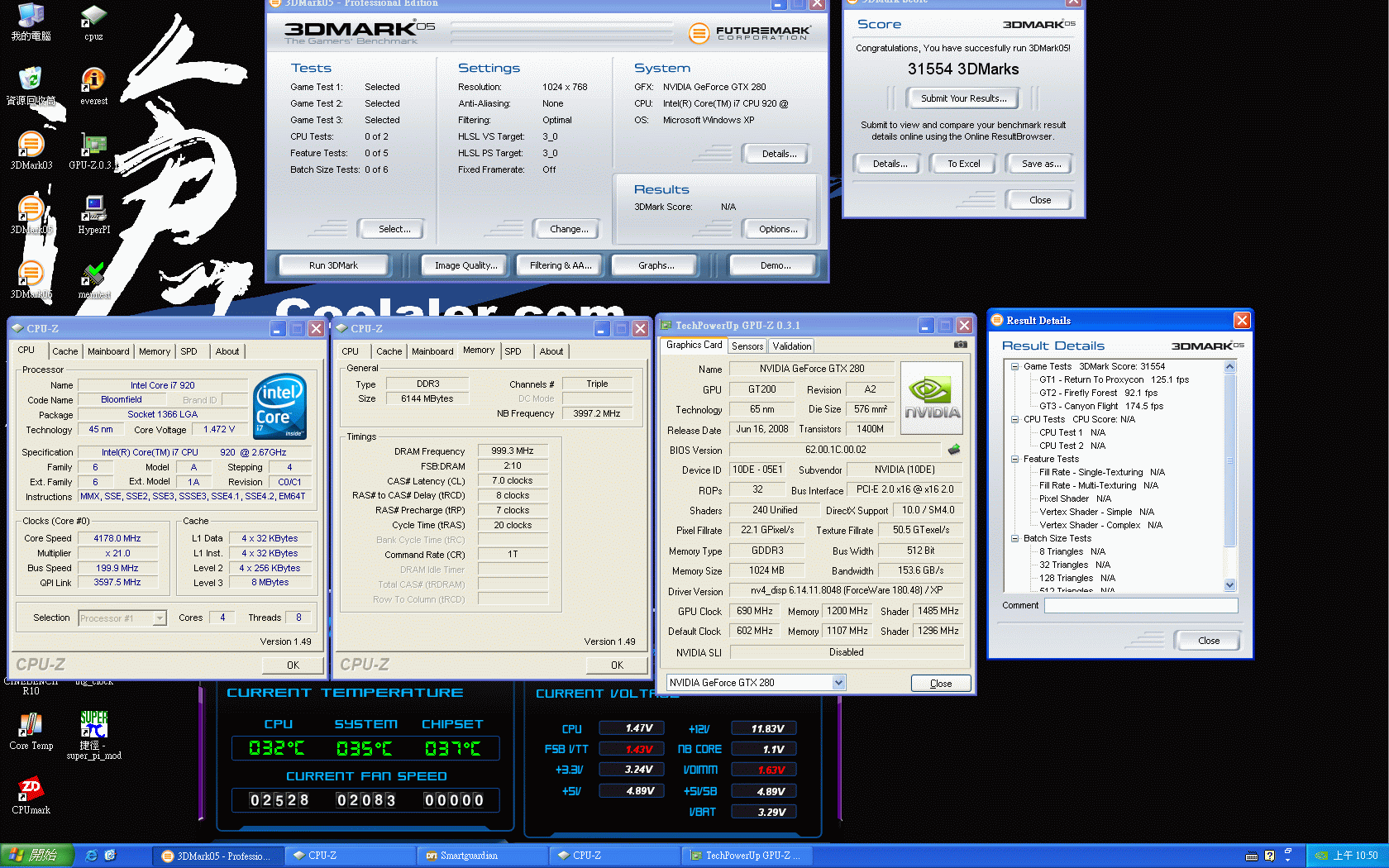Click Save as button in Score window
This screenshot has width=1389, height=868.
coord(1041,164)
